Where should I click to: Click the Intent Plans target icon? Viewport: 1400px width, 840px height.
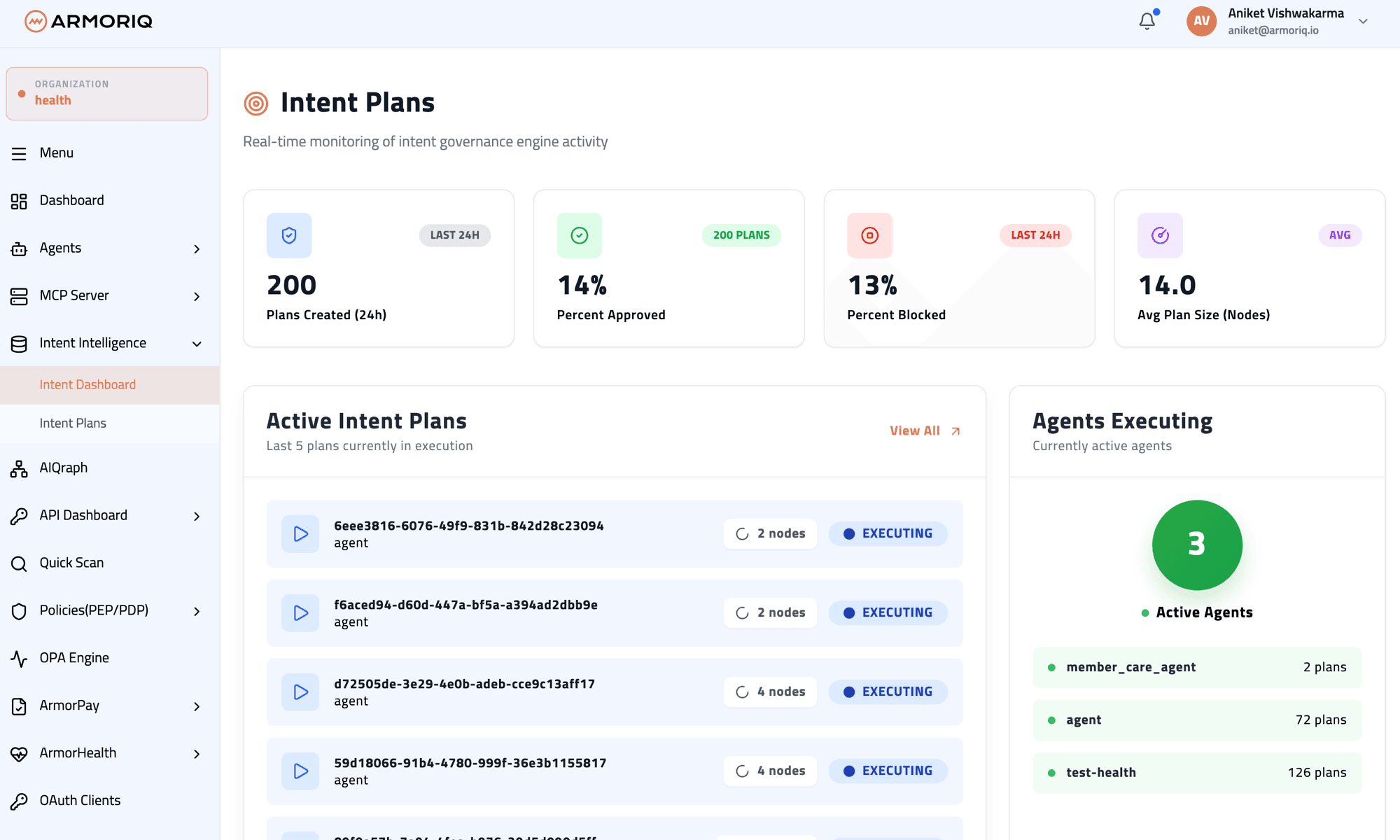[256, 104]
